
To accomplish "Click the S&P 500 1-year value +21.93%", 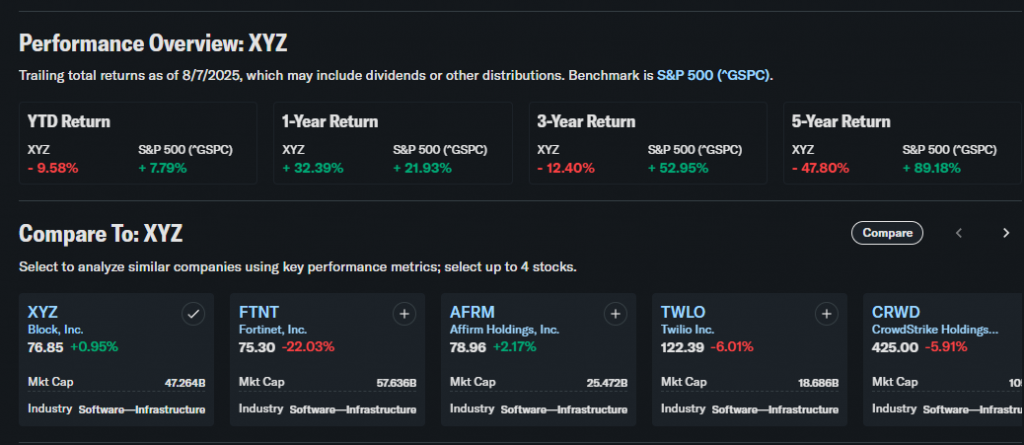I will click(423, 168).
